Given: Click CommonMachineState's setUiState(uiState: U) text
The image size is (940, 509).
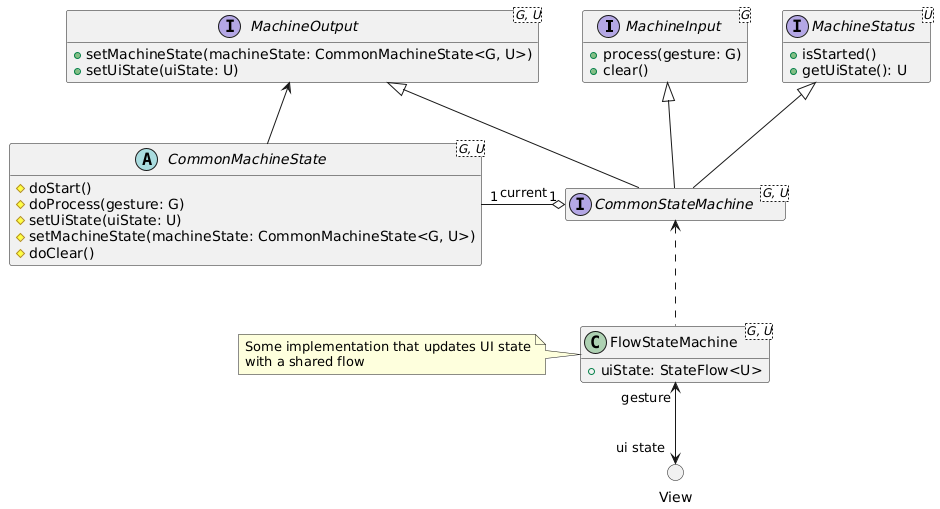Looking at the screenshot, I should tap(105, 221).
